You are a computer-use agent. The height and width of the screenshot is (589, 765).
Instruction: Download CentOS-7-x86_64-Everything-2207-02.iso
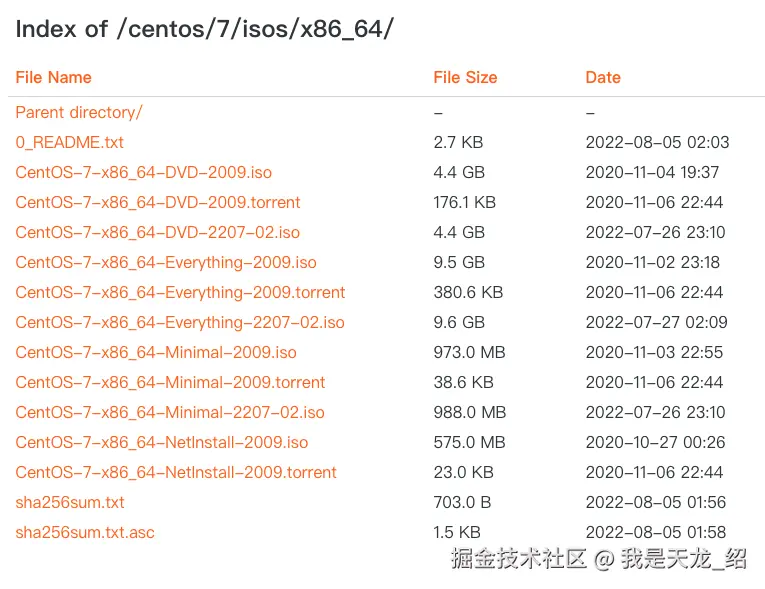[x=180, y=323]
